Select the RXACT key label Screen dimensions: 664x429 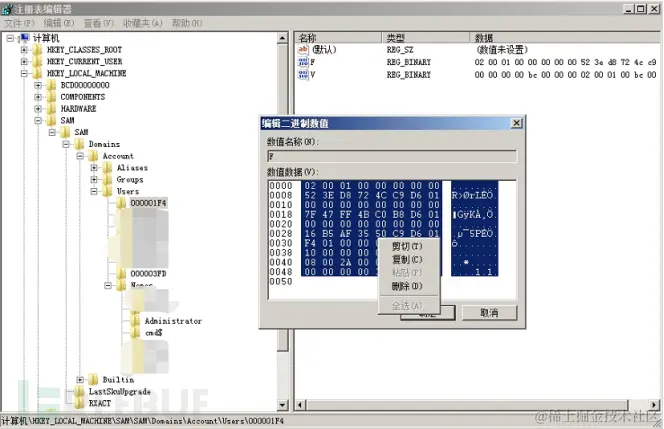point(100,403)
